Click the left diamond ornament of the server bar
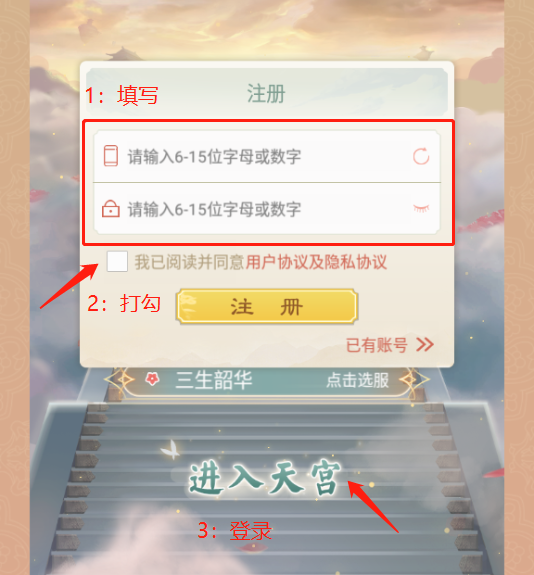The height and width of the screenshot is (575, 534). pyautogui.click(x=120, y=380)
